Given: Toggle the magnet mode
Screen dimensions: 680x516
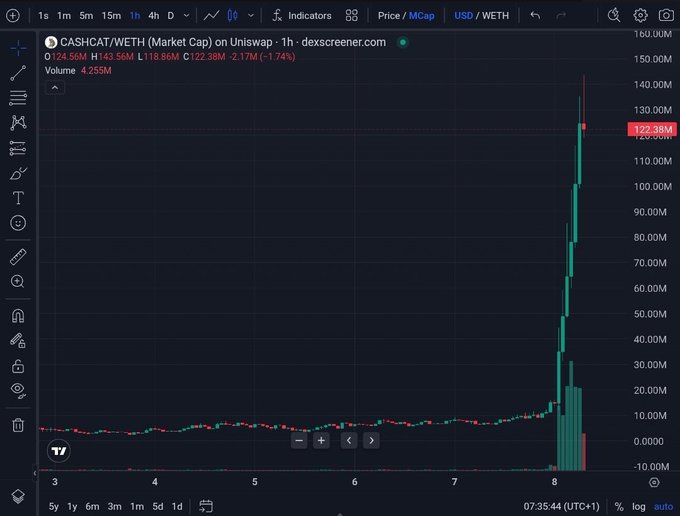Looking at the screenshot, I should pyautogui.click(x=18, y=316).
